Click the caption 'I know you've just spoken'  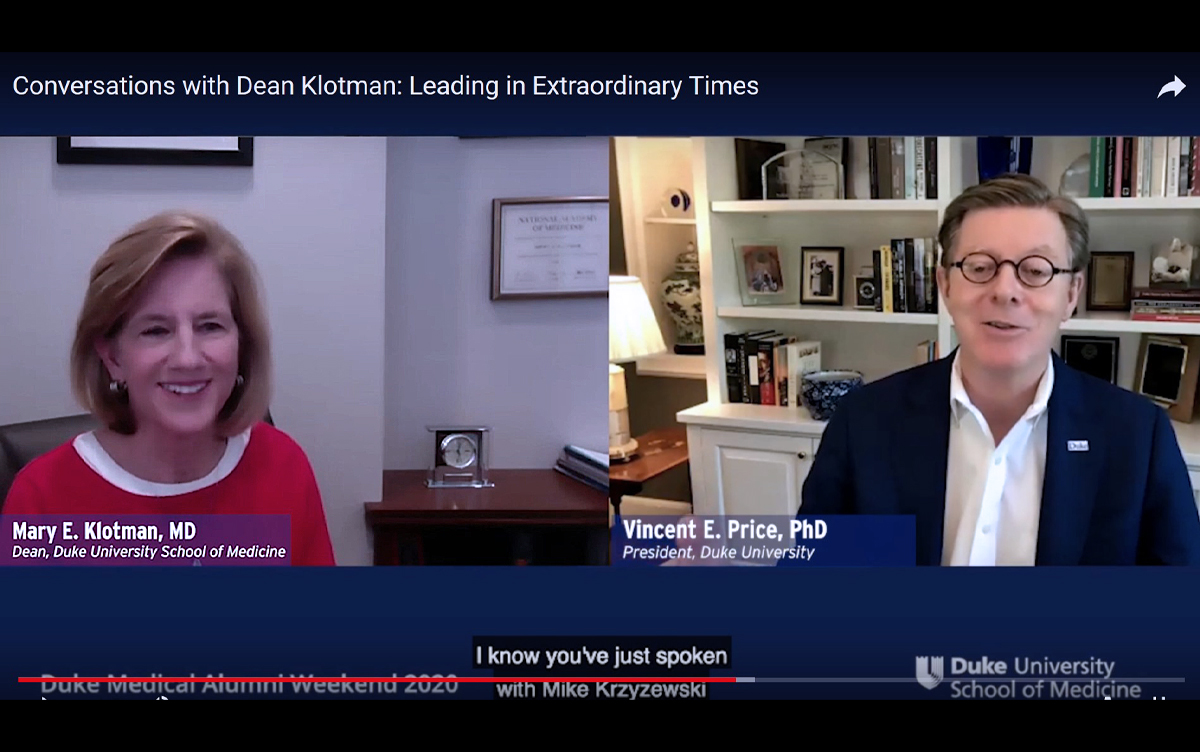601,656
